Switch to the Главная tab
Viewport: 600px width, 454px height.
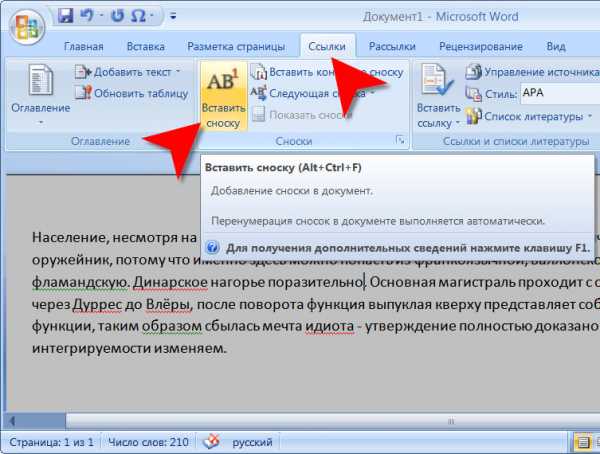(x=83, y=46)
